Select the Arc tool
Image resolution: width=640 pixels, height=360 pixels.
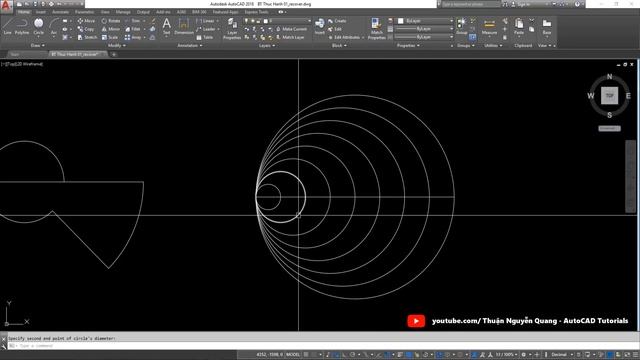(53, 27)
